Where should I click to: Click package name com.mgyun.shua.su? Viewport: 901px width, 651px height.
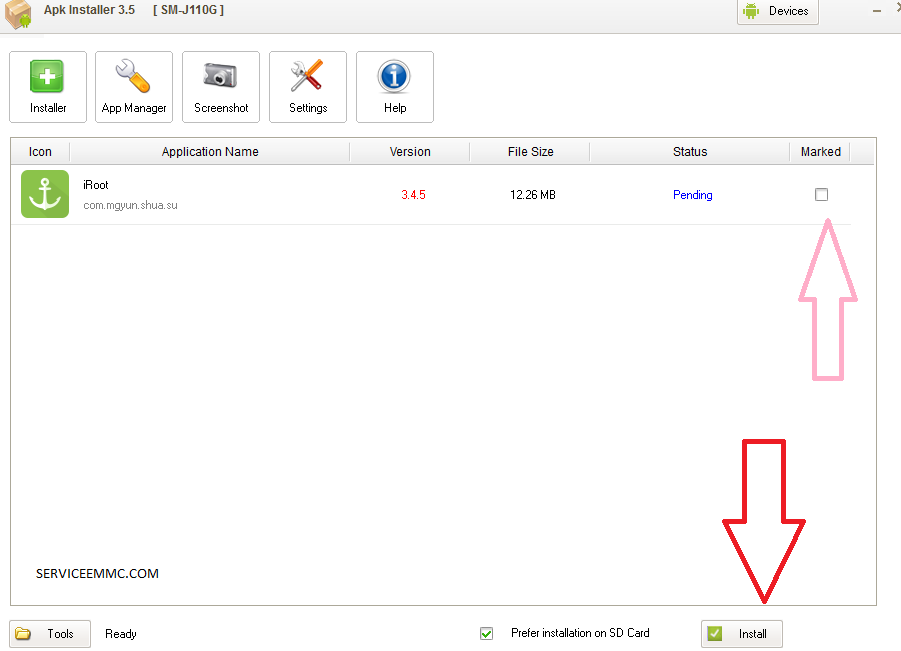[x=130, y=205]
